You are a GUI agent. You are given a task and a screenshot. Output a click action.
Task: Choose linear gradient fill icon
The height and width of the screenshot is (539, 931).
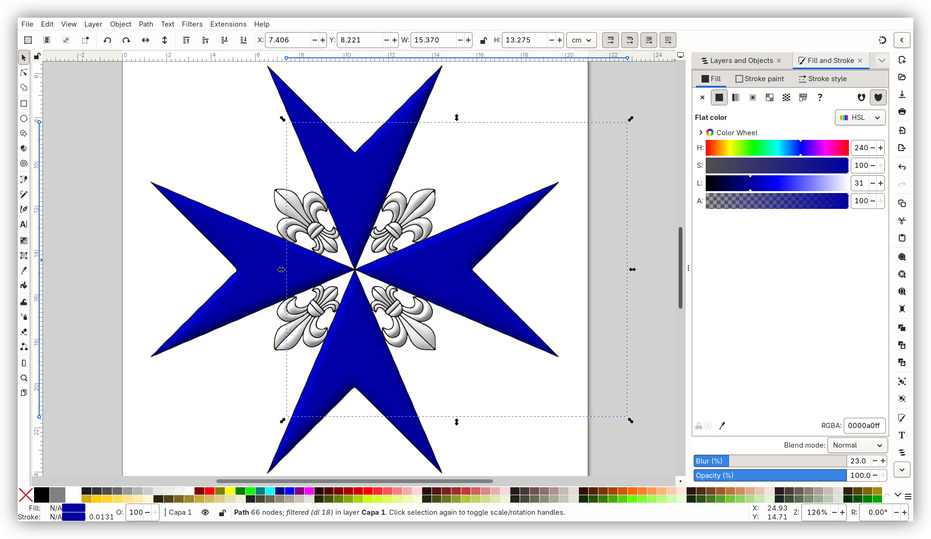pos(736,97)
